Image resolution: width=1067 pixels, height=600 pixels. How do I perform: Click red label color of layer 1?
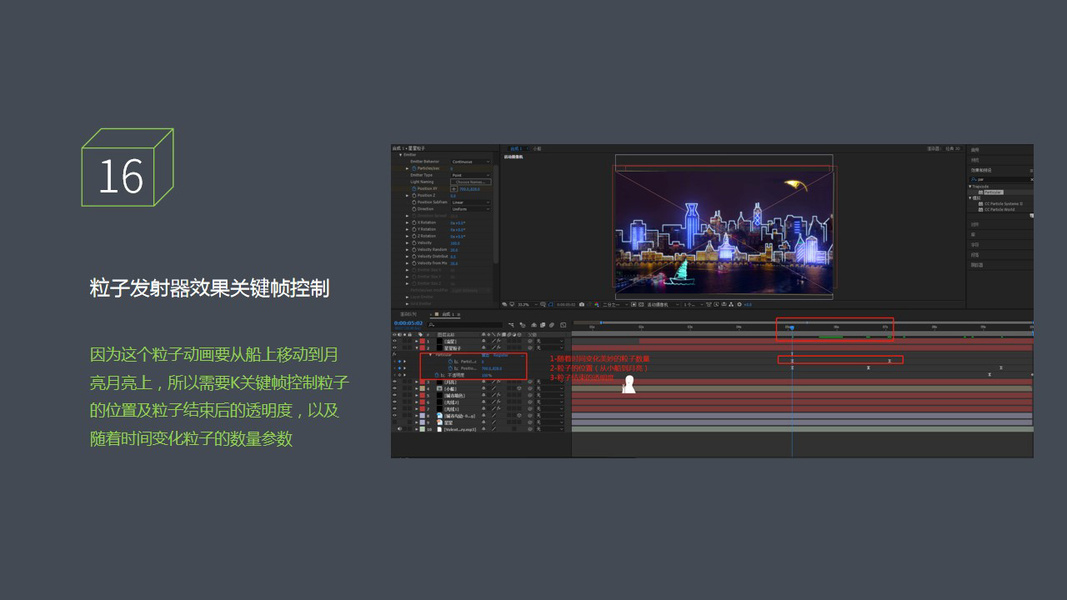click(x=422, y=341)
